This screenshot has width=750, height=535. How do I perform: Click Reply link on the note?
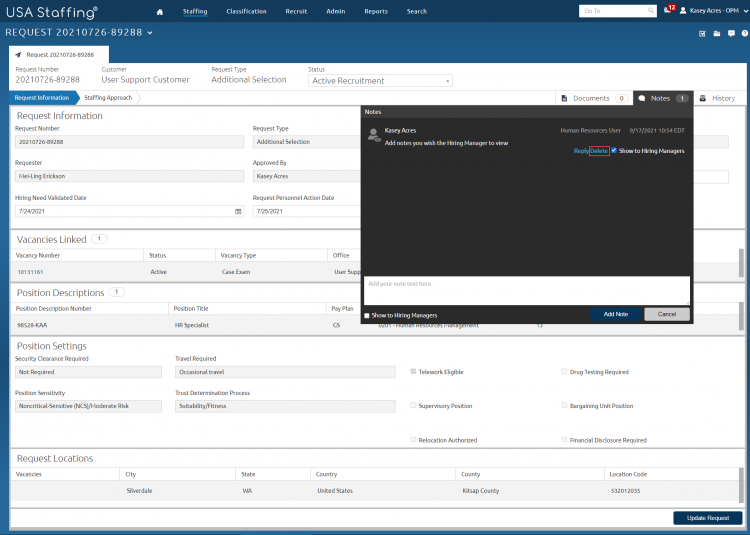(581, 151)
